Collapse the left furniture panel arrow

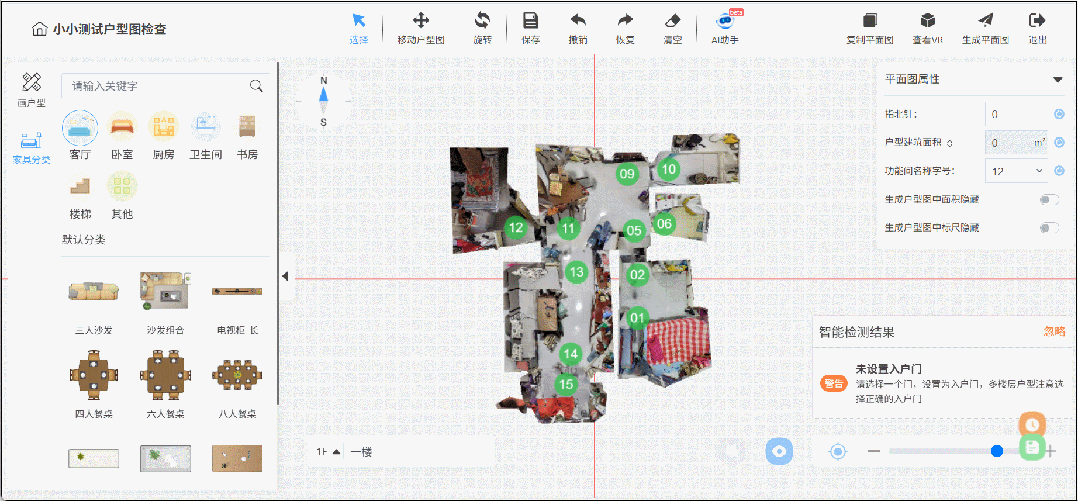tap(285, 277)
